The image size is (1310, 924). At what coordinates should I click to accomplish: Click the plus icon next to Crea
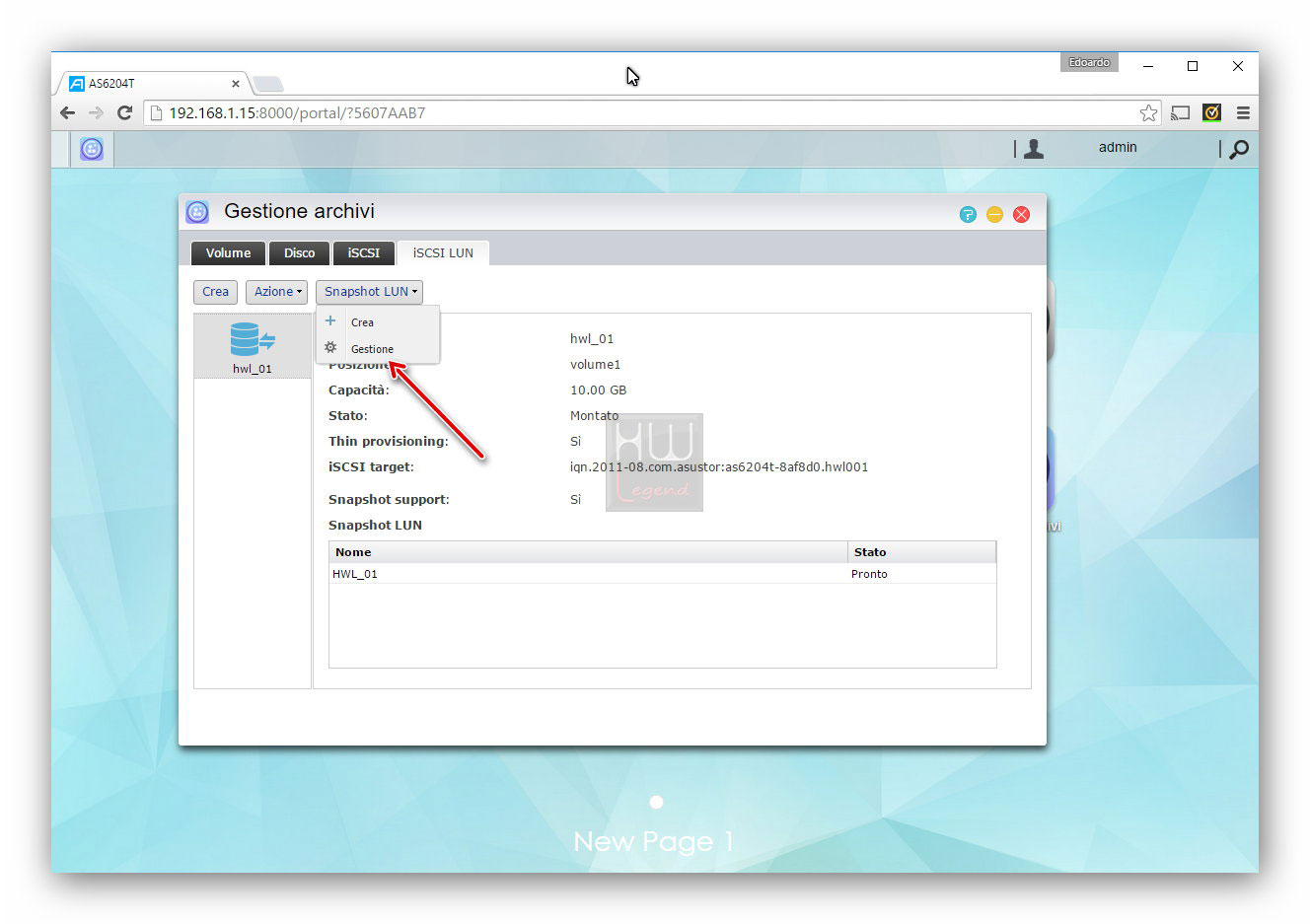click(330, 321)
